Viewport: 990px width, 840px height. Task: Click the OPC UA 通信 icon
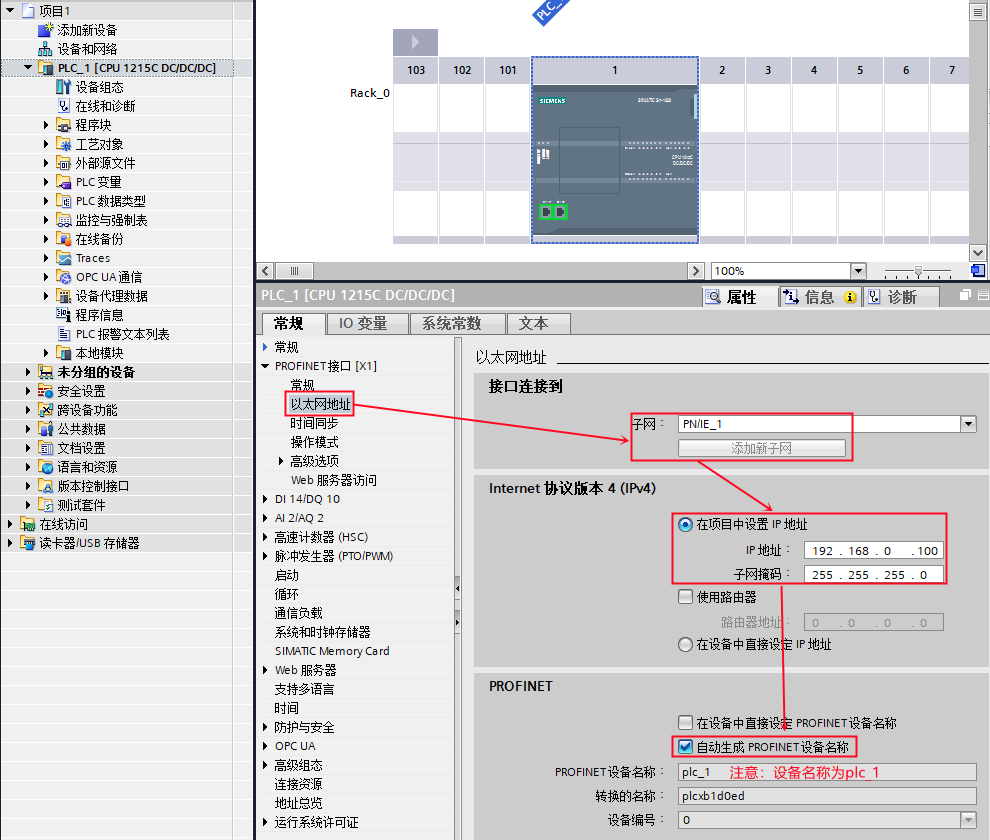click(x=63, y=277)
